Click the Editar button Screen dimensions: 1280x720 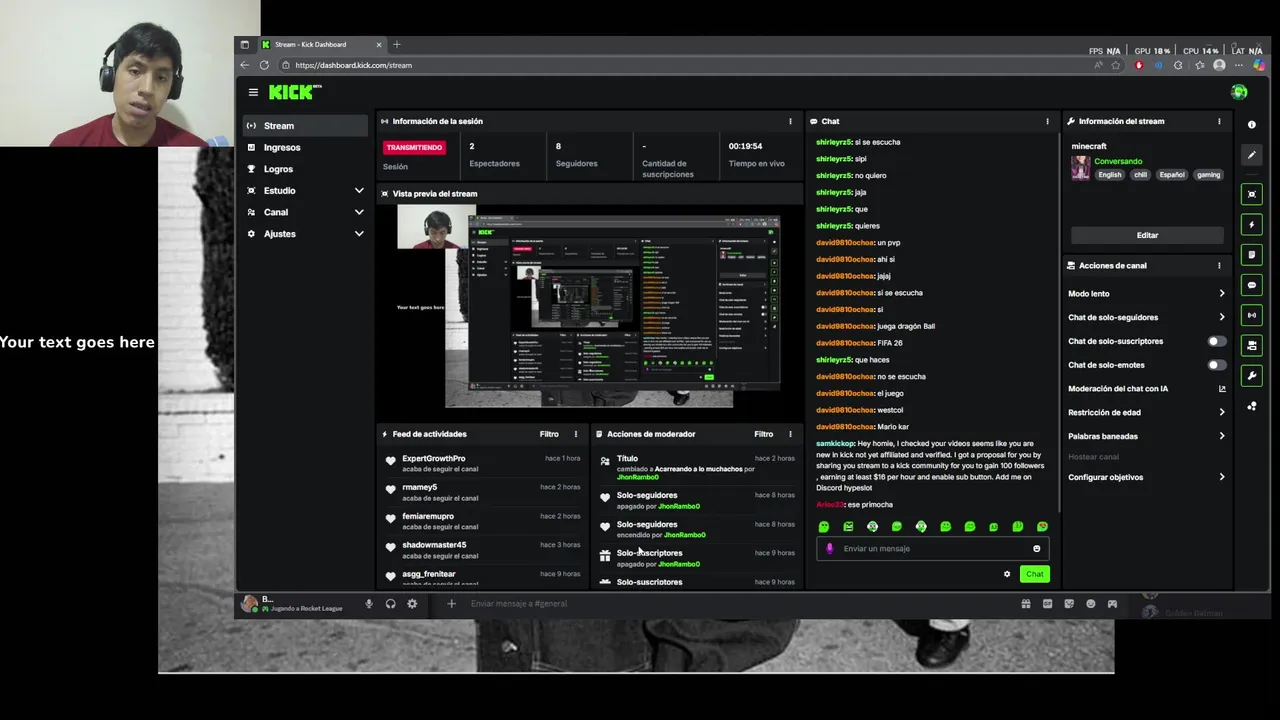tap(1147, 235)
